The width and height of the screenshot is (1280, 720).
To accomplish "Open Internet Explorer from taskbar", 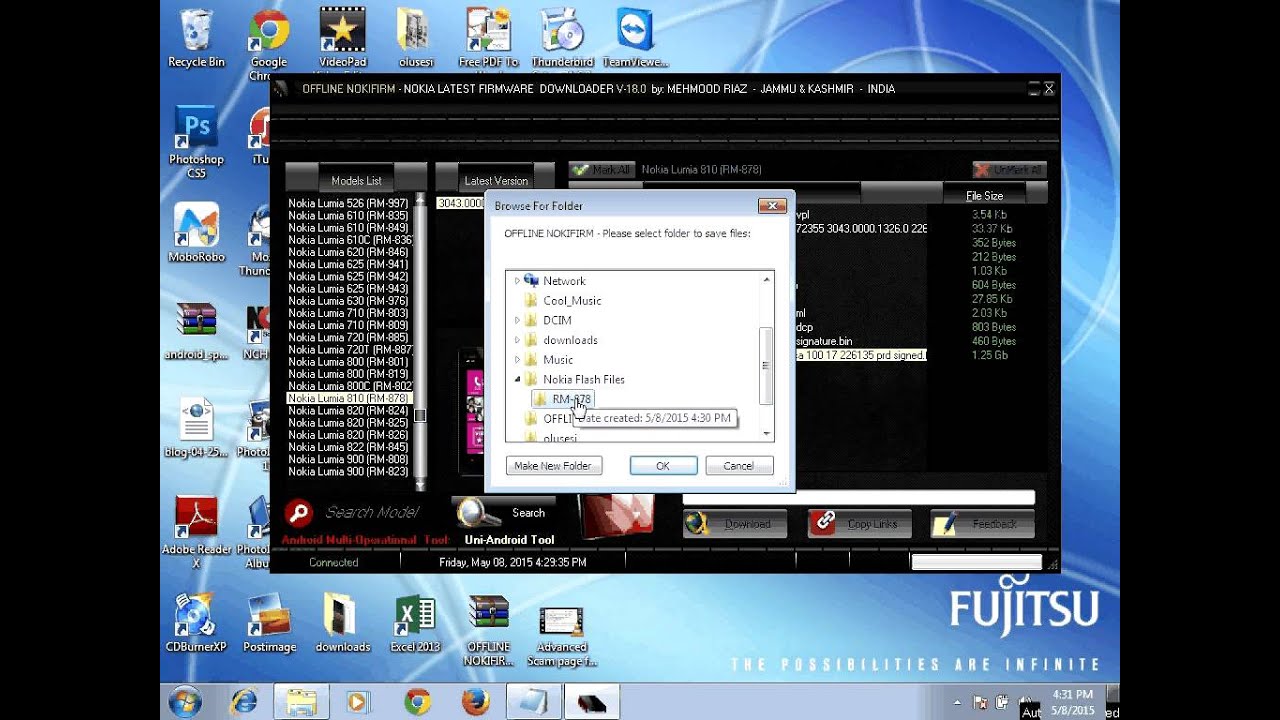I will point(242,702).
